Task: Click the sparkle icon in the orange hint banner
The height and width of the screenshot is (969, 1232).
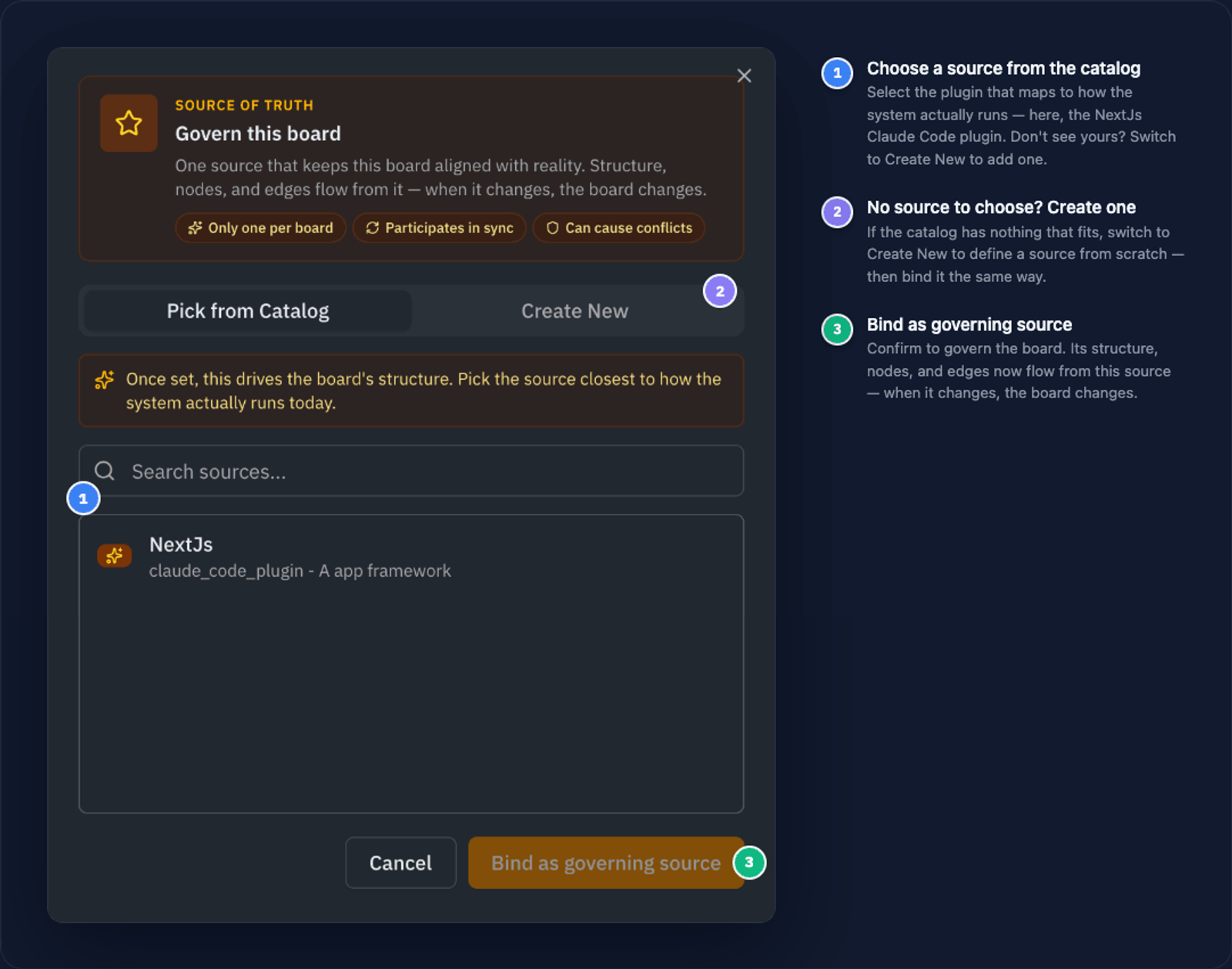Action: point(105,380)
